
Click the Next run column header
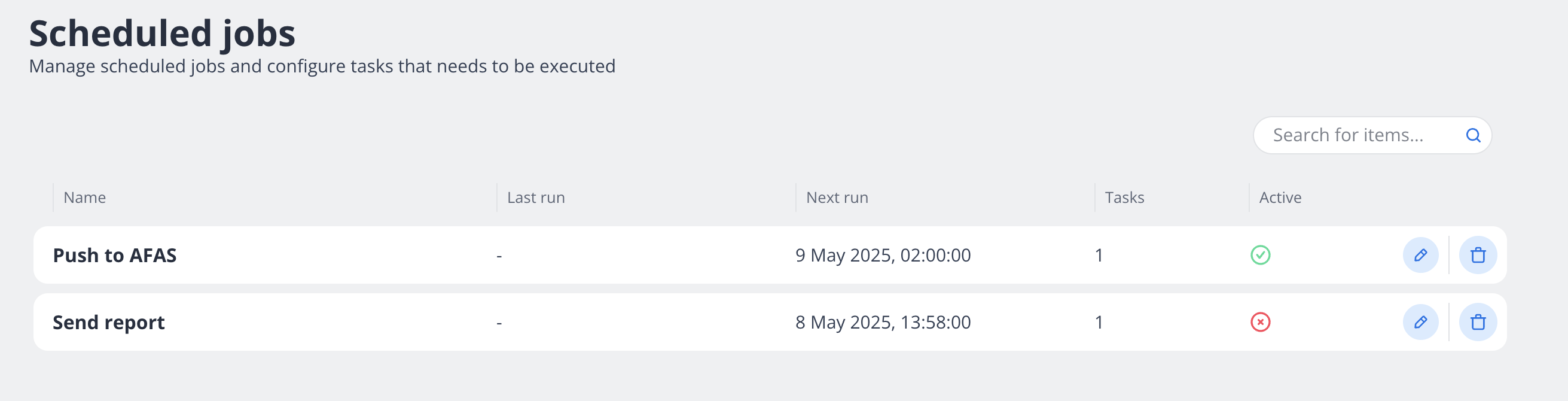point(837,198)
